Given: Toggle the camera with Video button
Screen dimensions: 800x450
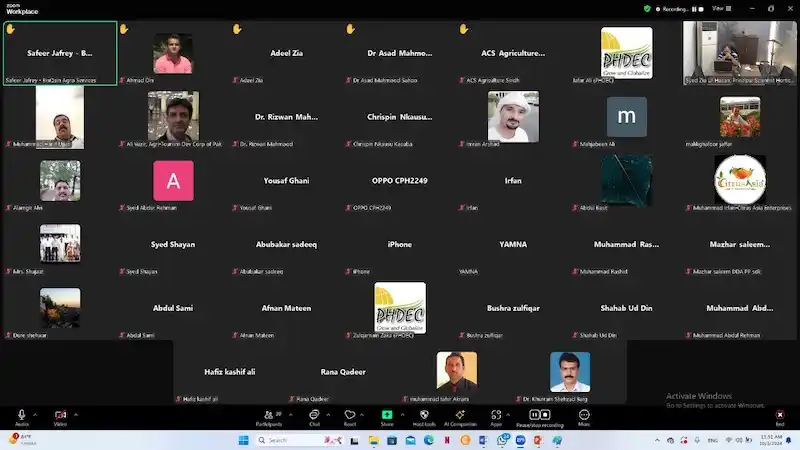Looking at the screenshot, I should click(60, 416).
